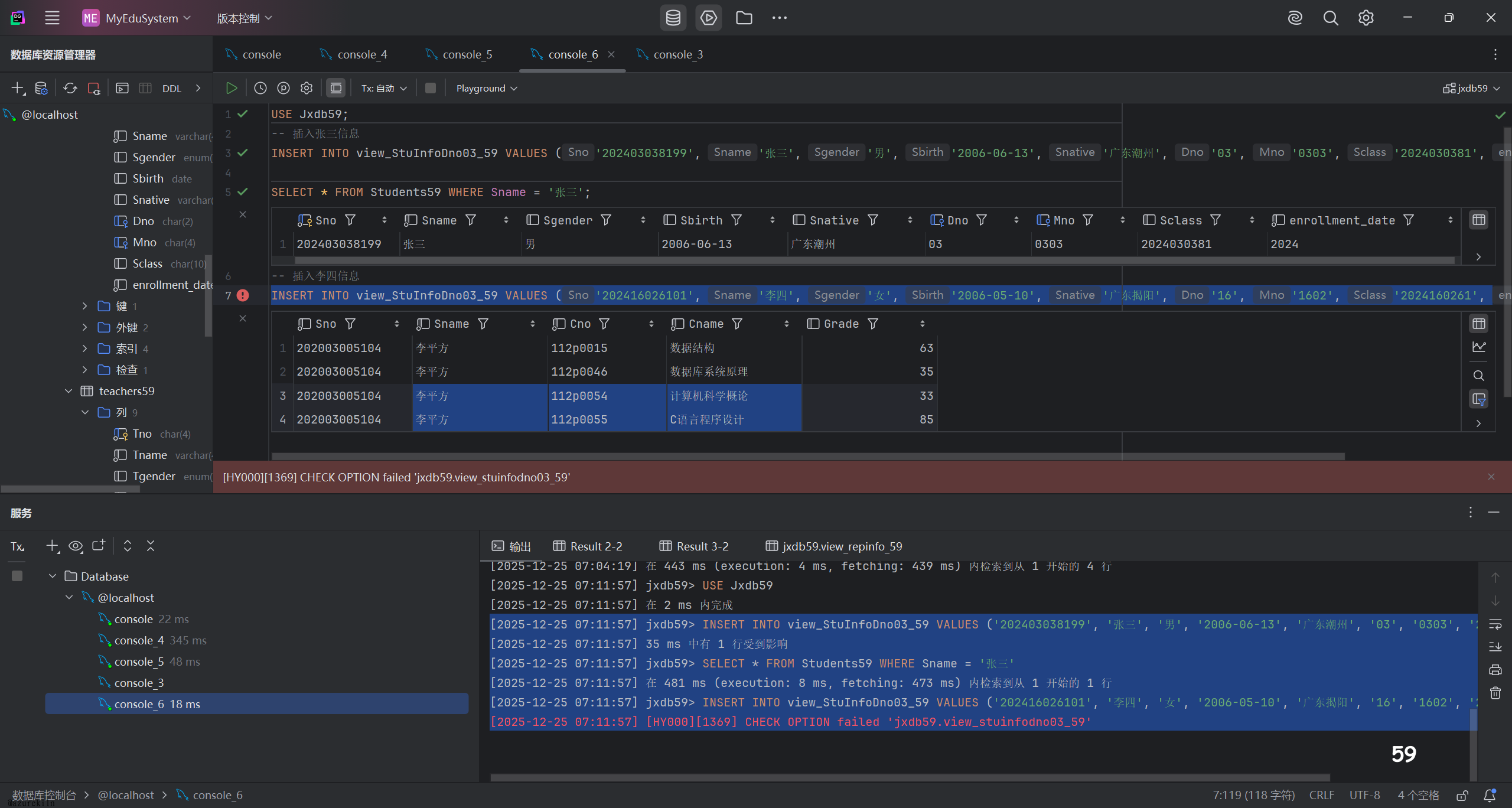Collapse the teachers59 table node
This screenshot has height=808, width=1512.
(69, 391)
